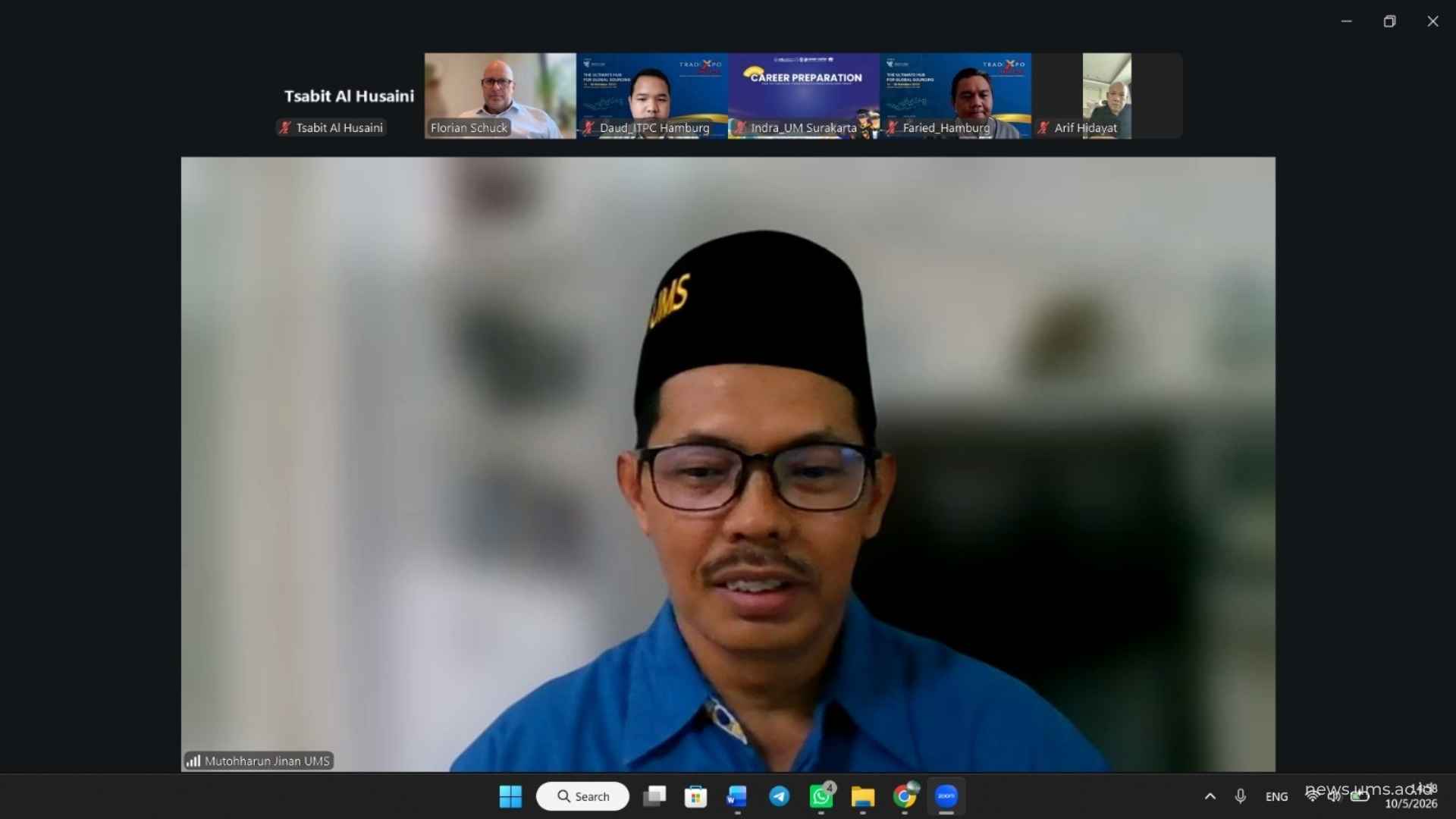
Task: Click the microphone icon in the system tray
Action: pyautogui.click(x=1241, y=796)
